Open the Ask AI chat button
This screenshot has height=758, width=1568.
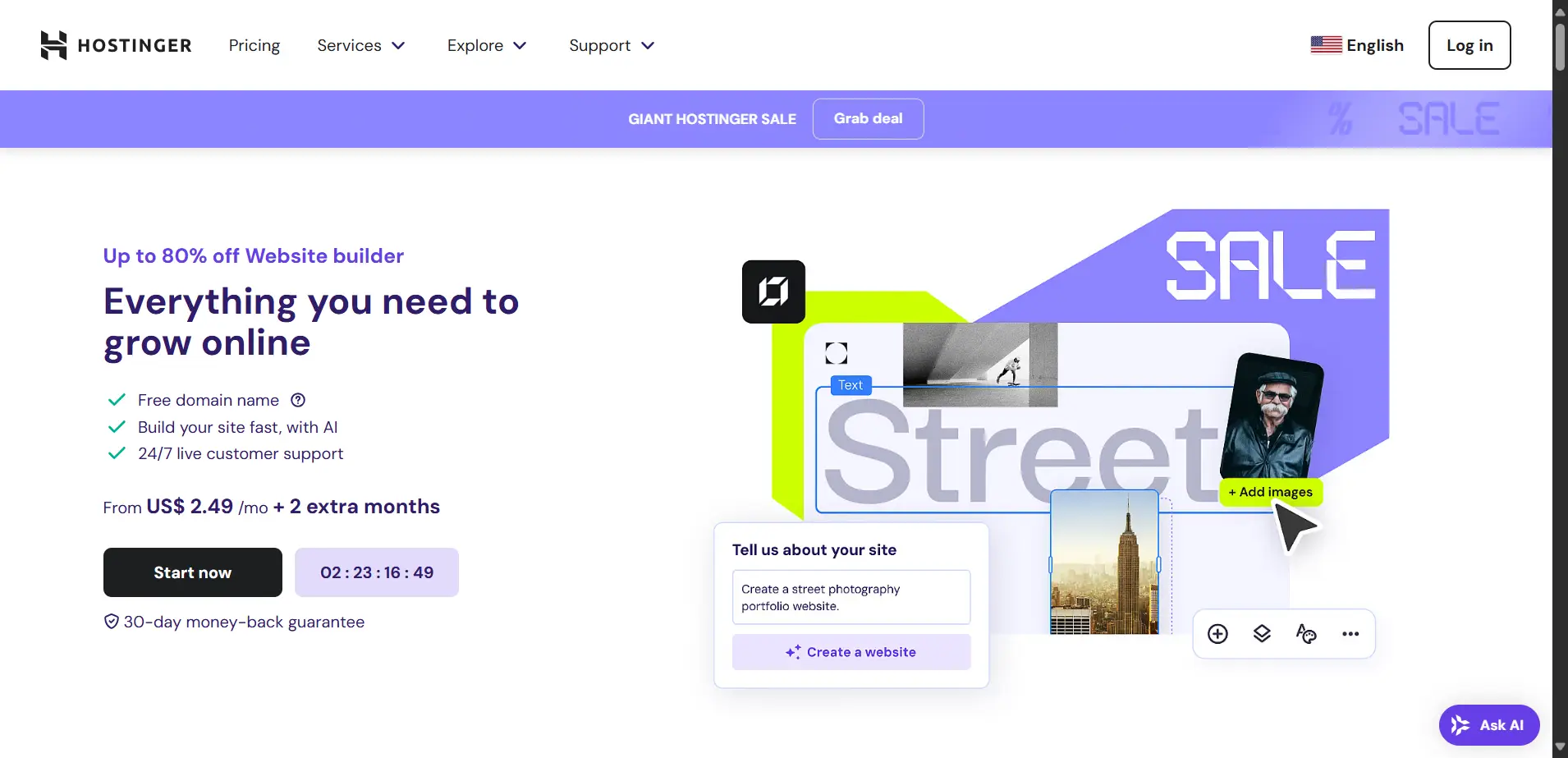[x=1489, y=725]
